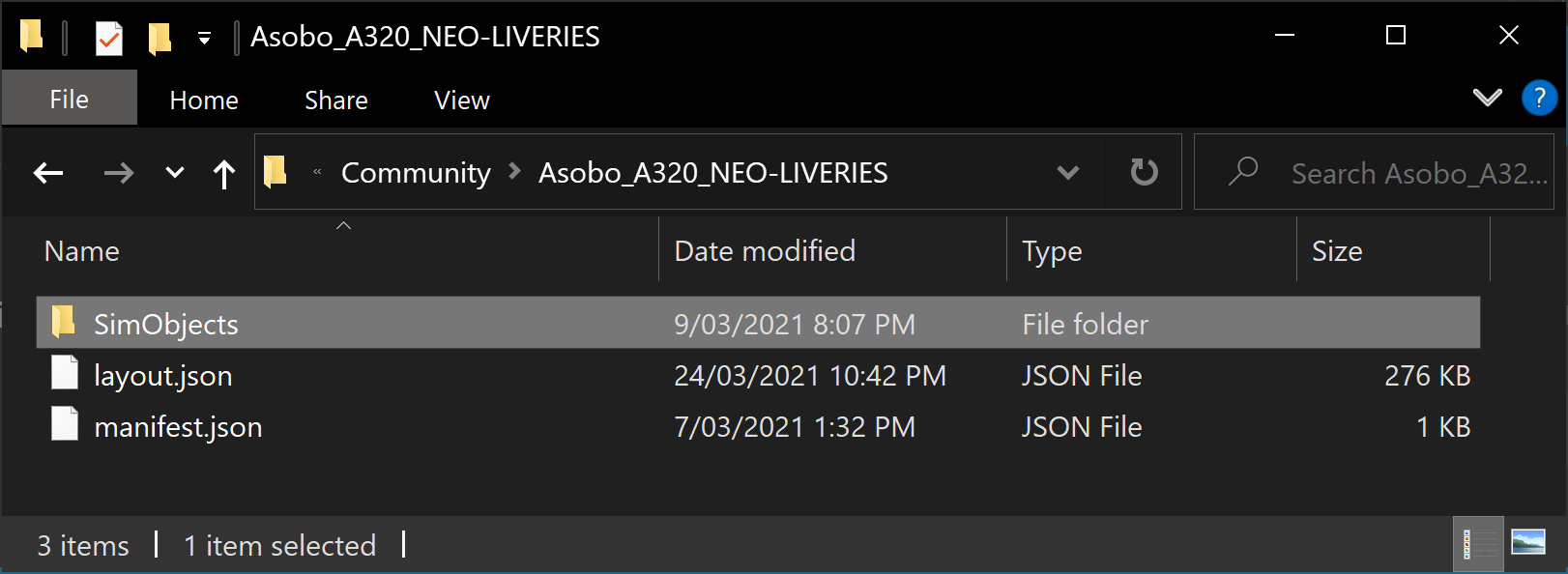Image resolution: width=1568 pixels, height=574 pixels.
Task: Expand the address bar history dropdown
Action: pos(1067,173)
